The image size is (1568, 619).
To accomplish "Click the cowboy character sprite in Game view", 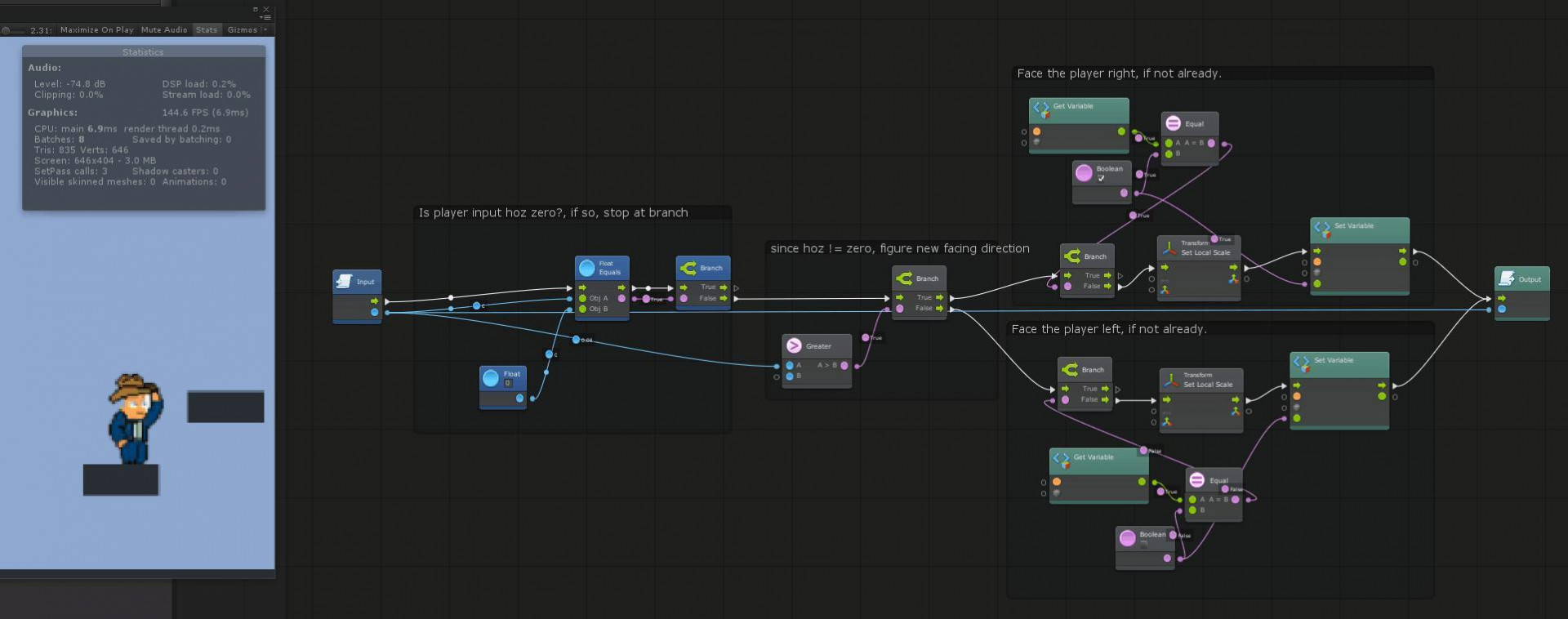I will pyautogui.click(x=136, y=419).
